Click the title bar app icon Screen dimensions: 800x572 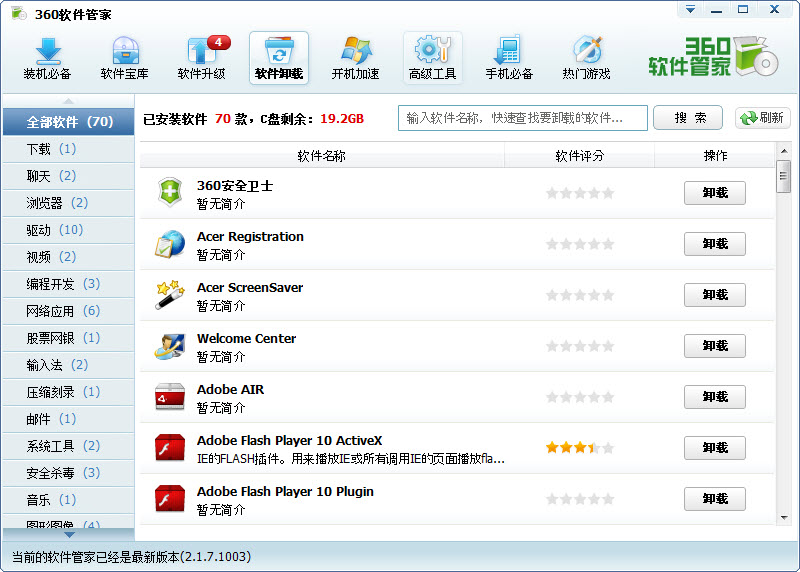pos(19,13)
